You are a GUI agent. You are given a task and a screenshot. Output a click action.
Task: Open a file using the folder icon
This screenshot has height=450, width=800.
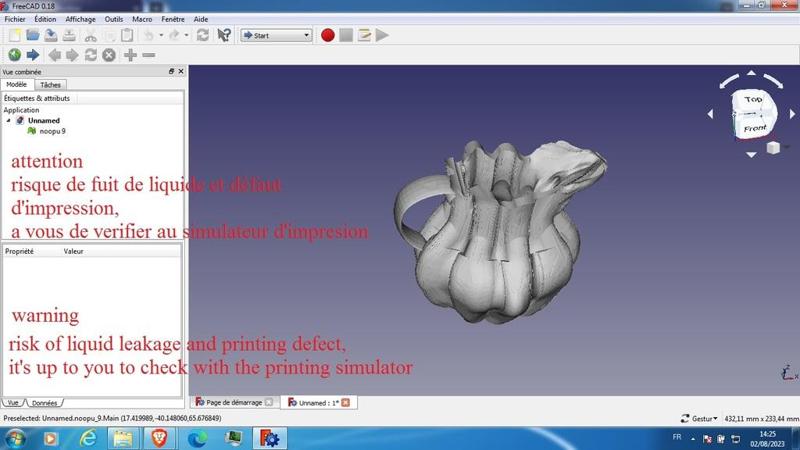tap(33, 35)
